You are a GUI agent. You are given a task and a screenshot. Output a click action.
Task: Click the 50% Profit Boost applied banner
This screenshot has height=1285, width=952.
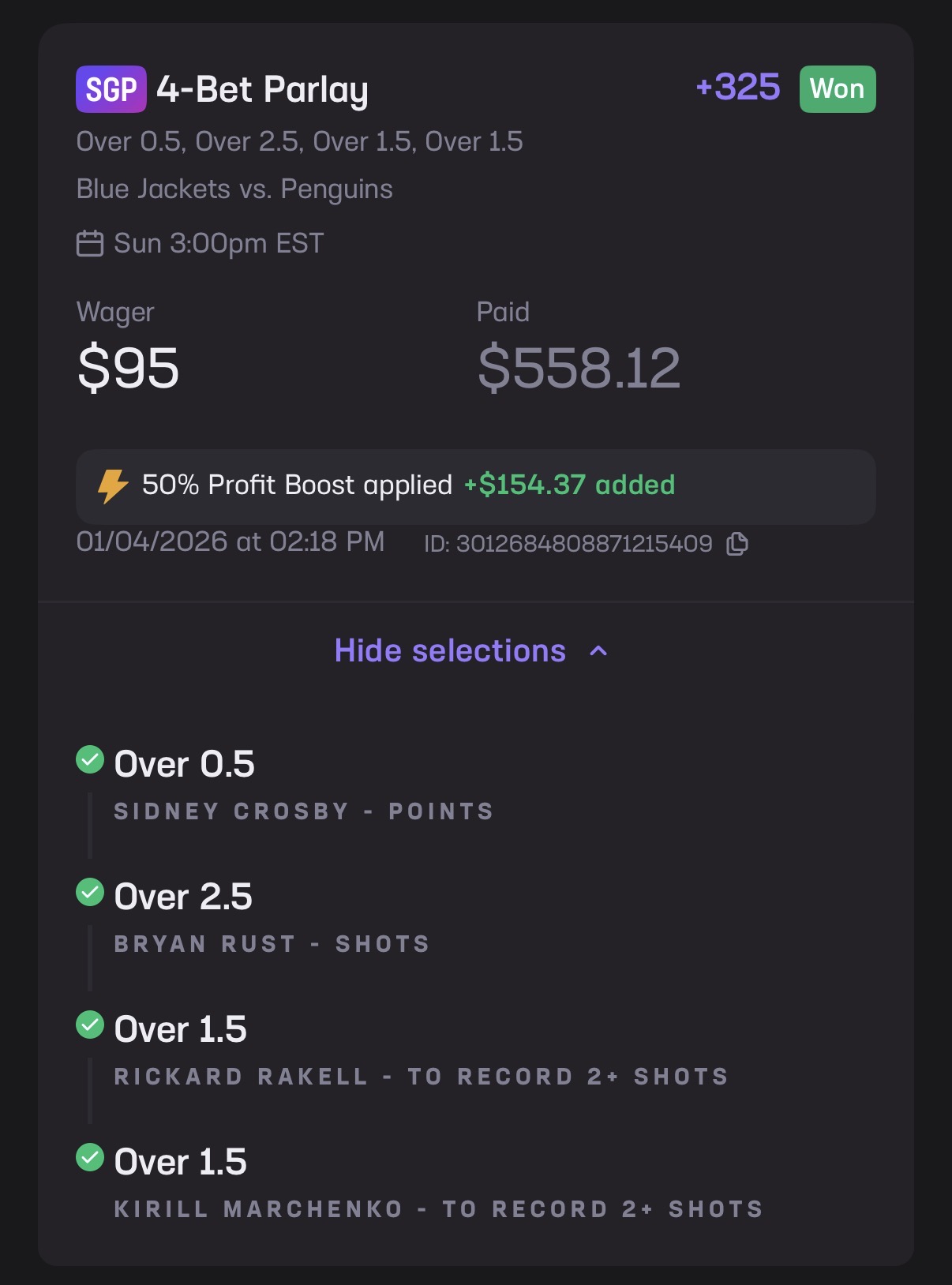(475, 486)
